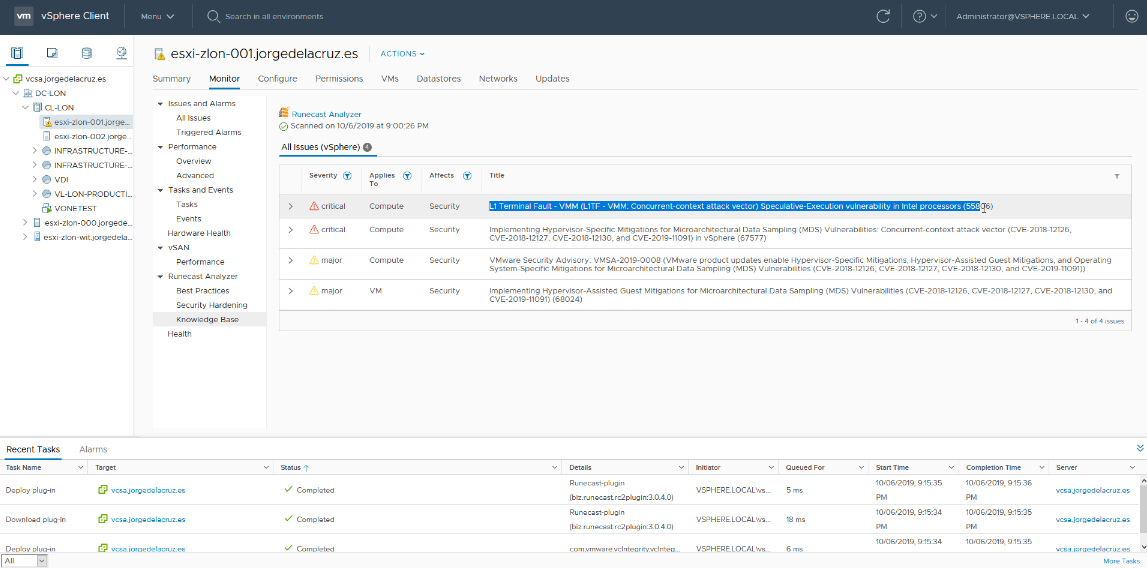The width and height of the screenshot is (1147, 568).
Task: Expand the Hypervisor-Assisted Guest Mitigations (68024) row
Action: [x=290, y=291]
